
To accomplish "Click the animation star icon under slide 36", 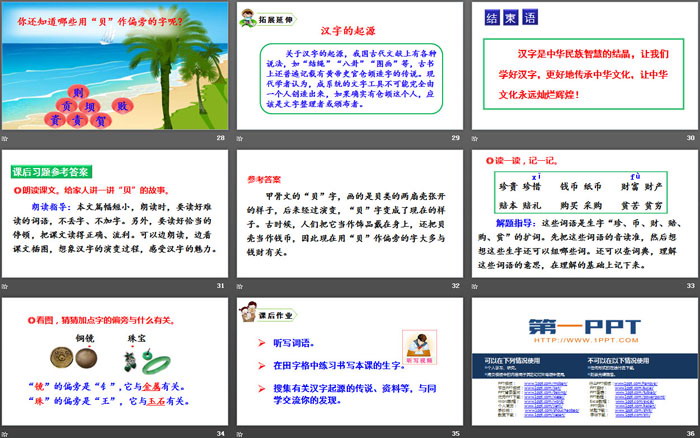I will click(x=475, y=434).
